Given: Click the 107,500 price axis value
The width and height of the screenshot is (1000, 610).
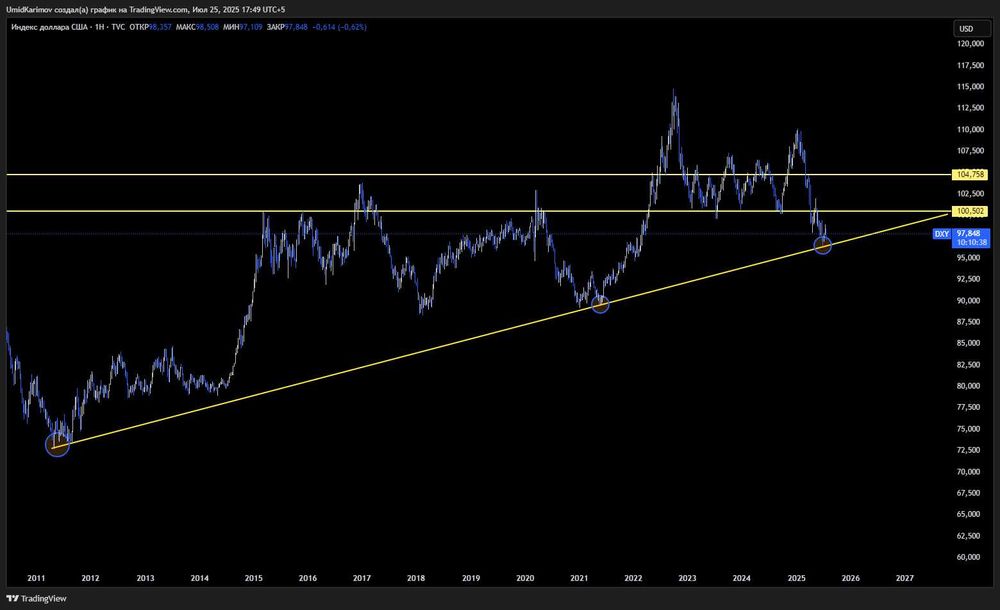Looking at the screenshot, I should coord(971,151).
